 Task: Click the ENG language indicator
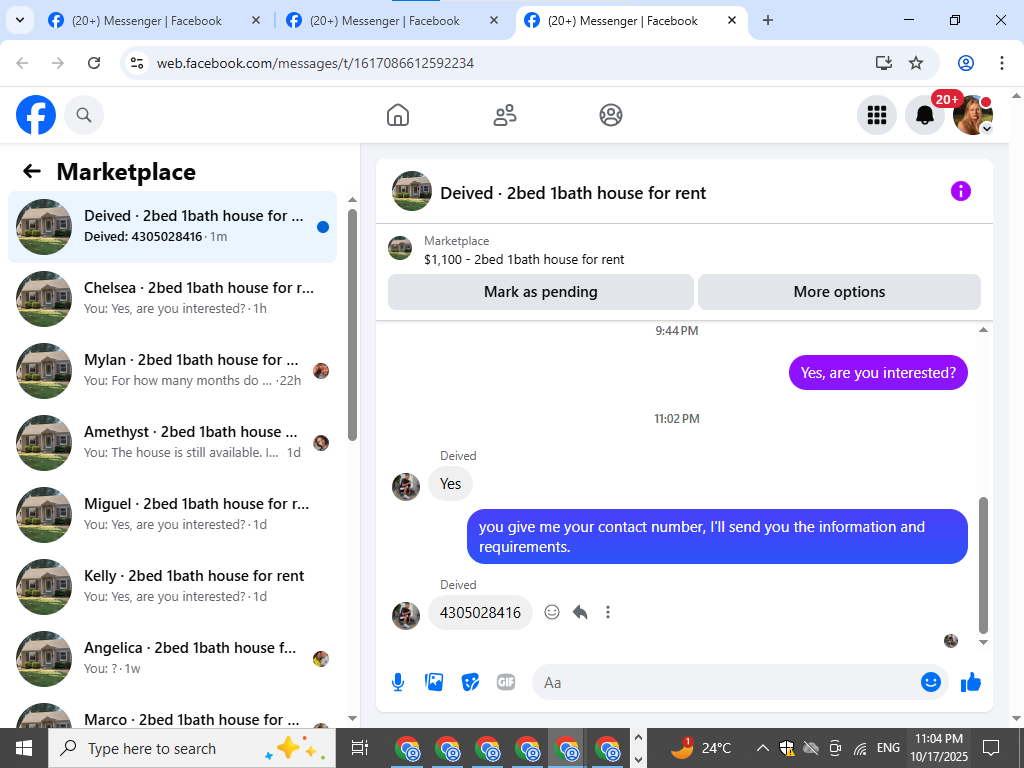[888, 748]
